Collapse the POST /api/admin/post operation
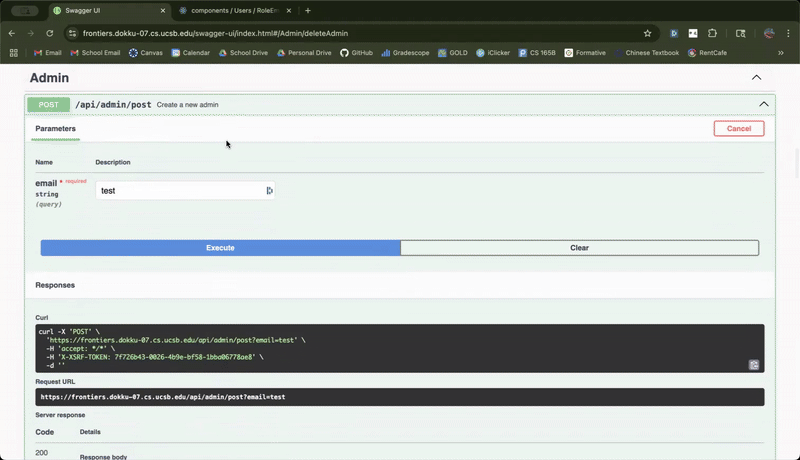The height and width of the screenshot is (460, 800). point(764,104)
